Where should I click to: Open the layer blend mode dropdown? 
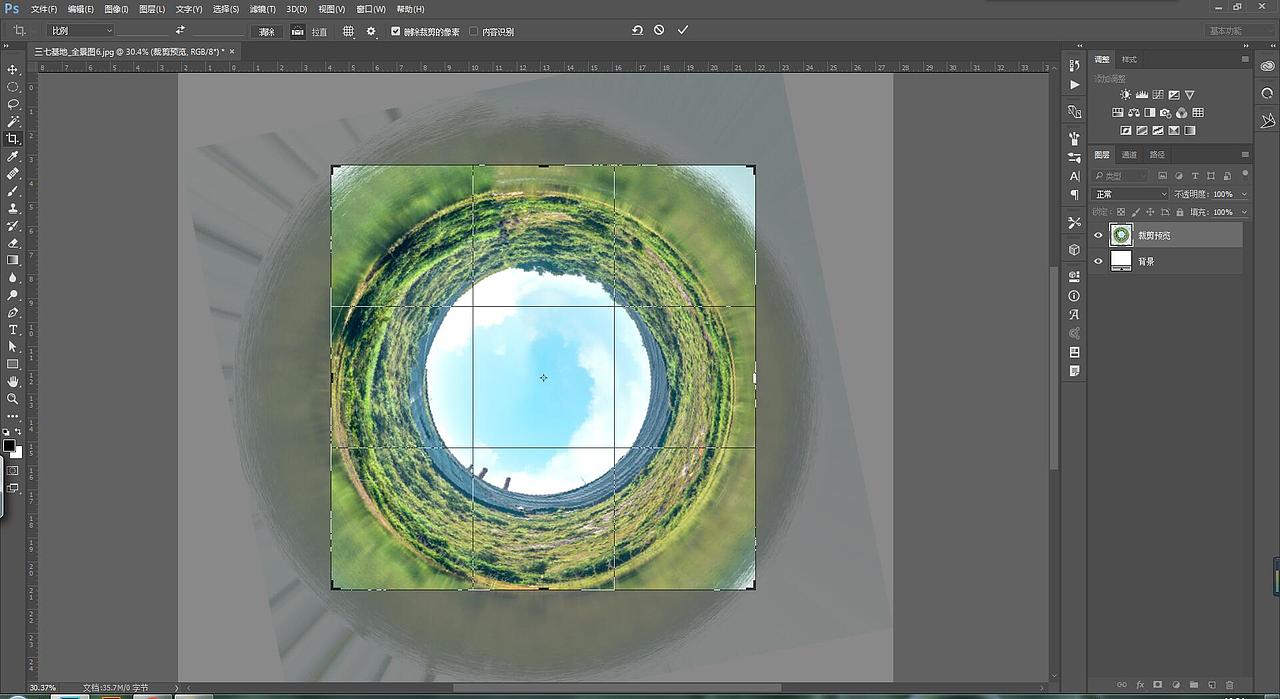(x=1130, y=194)
